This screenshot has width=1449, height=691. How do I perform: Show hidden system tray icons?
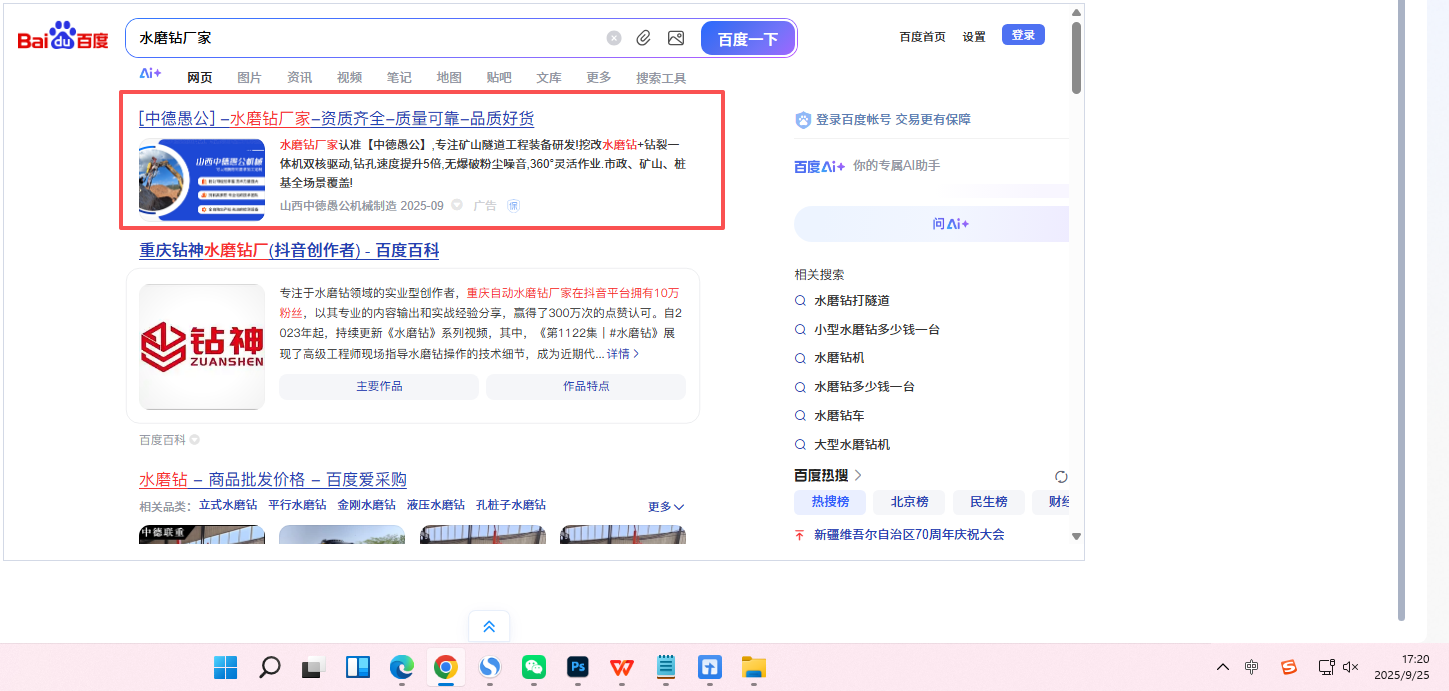[x=1222, y=667]
